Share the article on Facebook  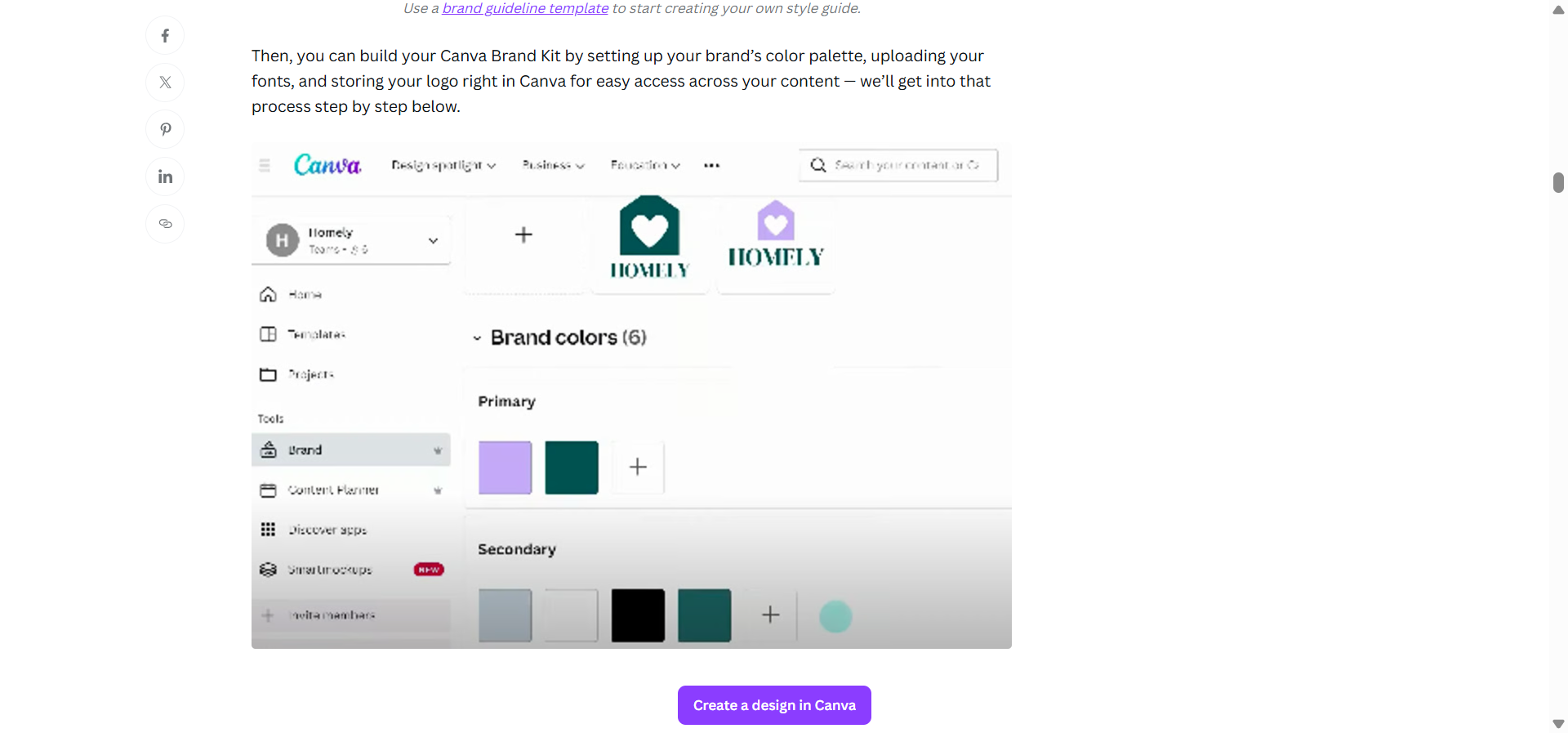coord(165,36)
